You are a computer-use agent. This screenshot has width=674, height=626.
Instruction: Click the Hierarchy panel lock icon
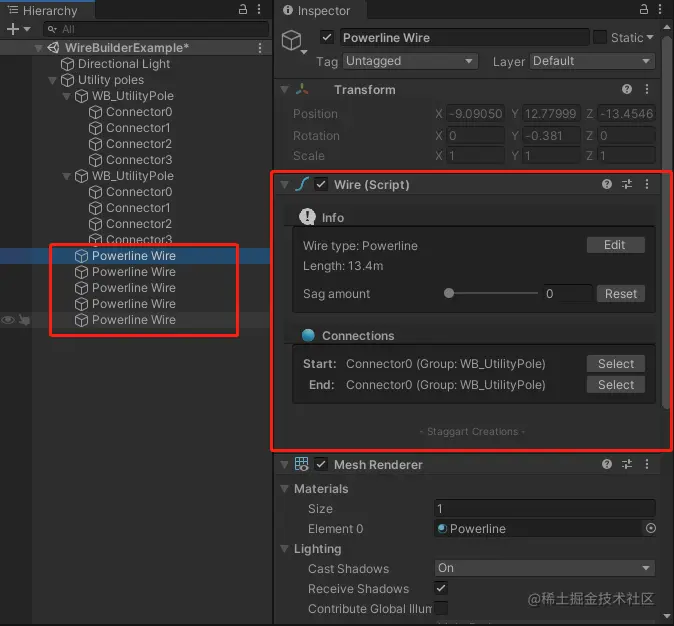pos(243,9)
